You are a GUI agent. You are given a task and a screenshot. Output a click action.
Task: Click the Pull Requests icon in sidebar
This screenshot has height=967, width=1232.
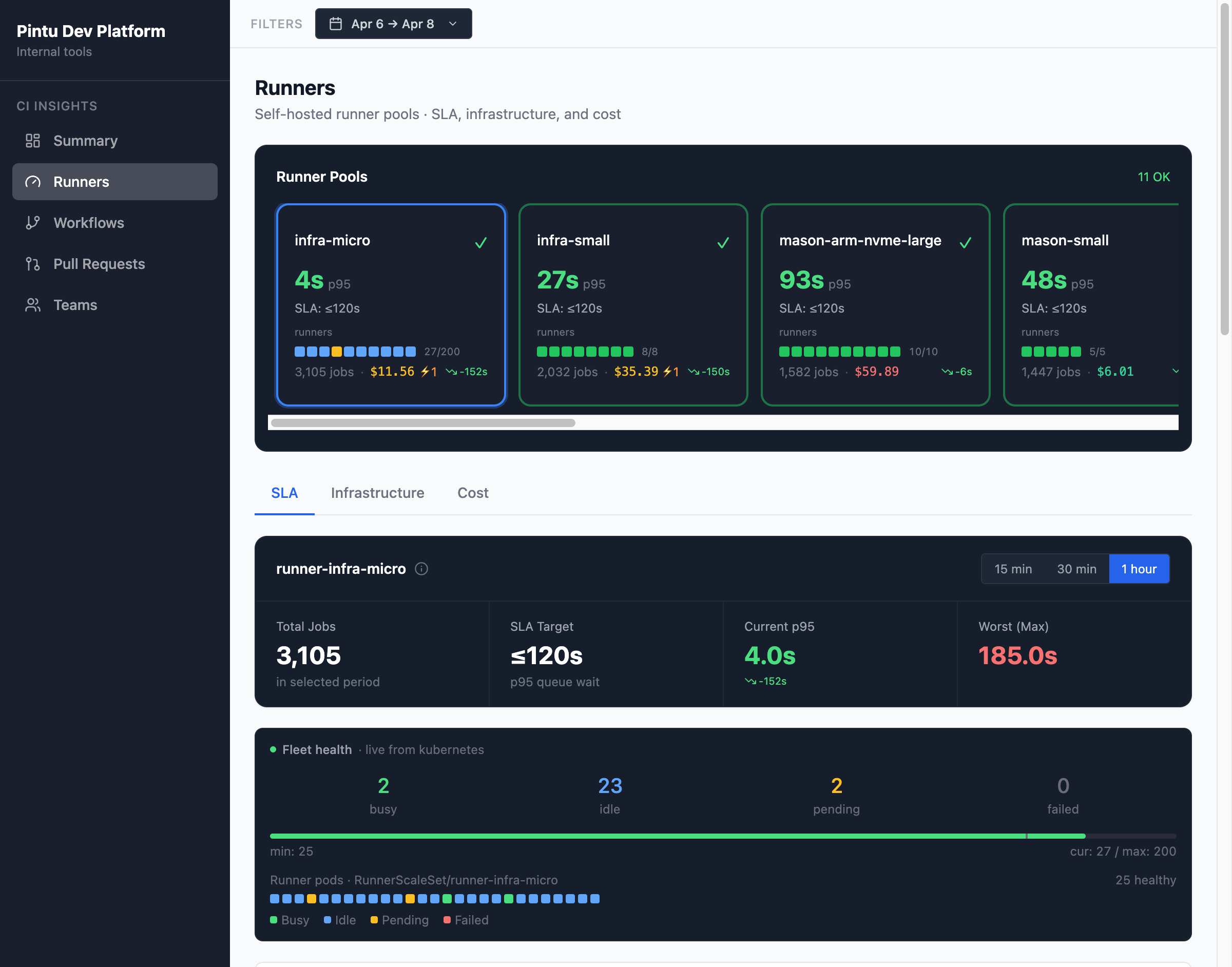(x=33, y=264)
